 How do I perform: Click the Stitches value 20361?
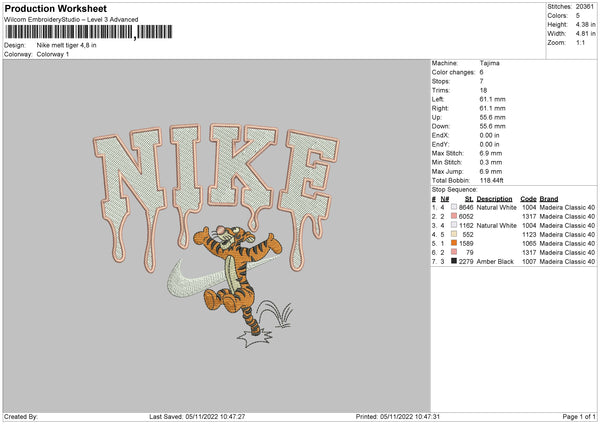[x=585, y=7]
